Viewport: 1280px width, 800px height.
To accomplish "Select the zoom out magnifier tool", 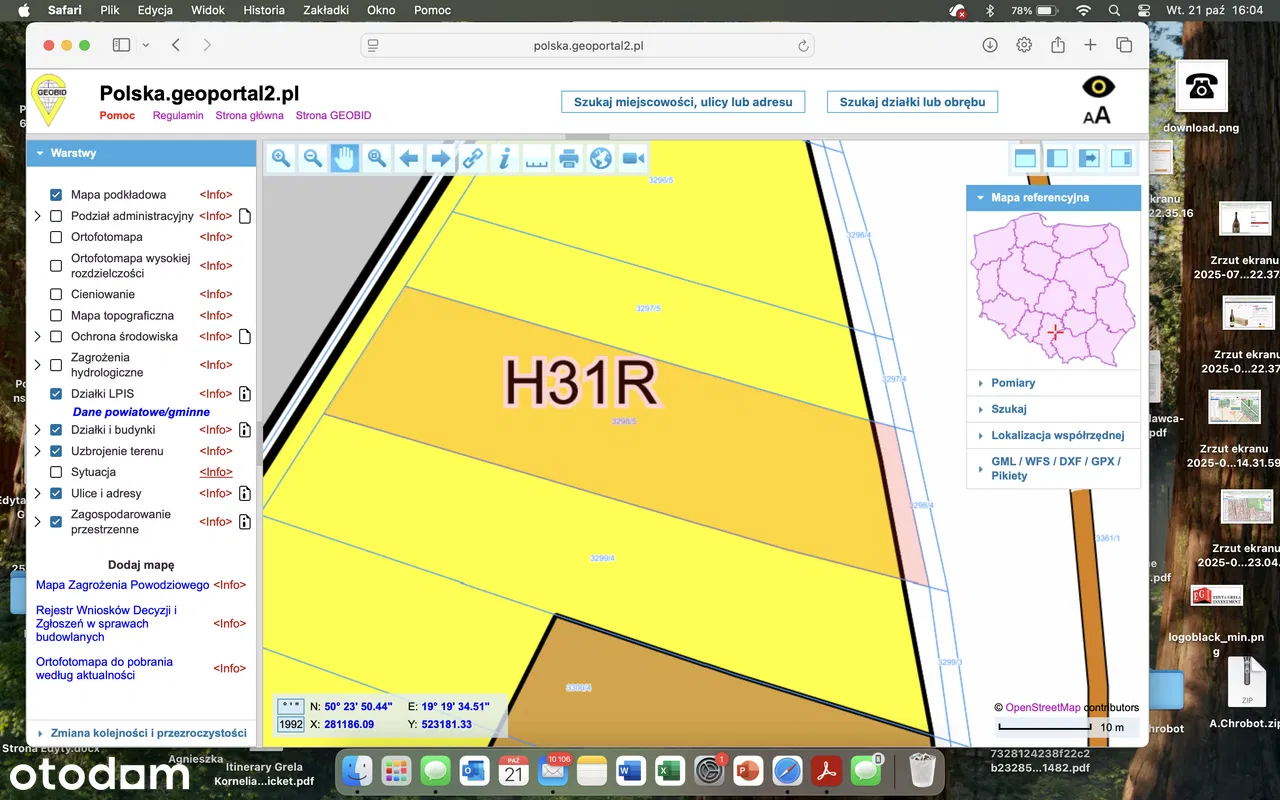I will click(313, 158).
